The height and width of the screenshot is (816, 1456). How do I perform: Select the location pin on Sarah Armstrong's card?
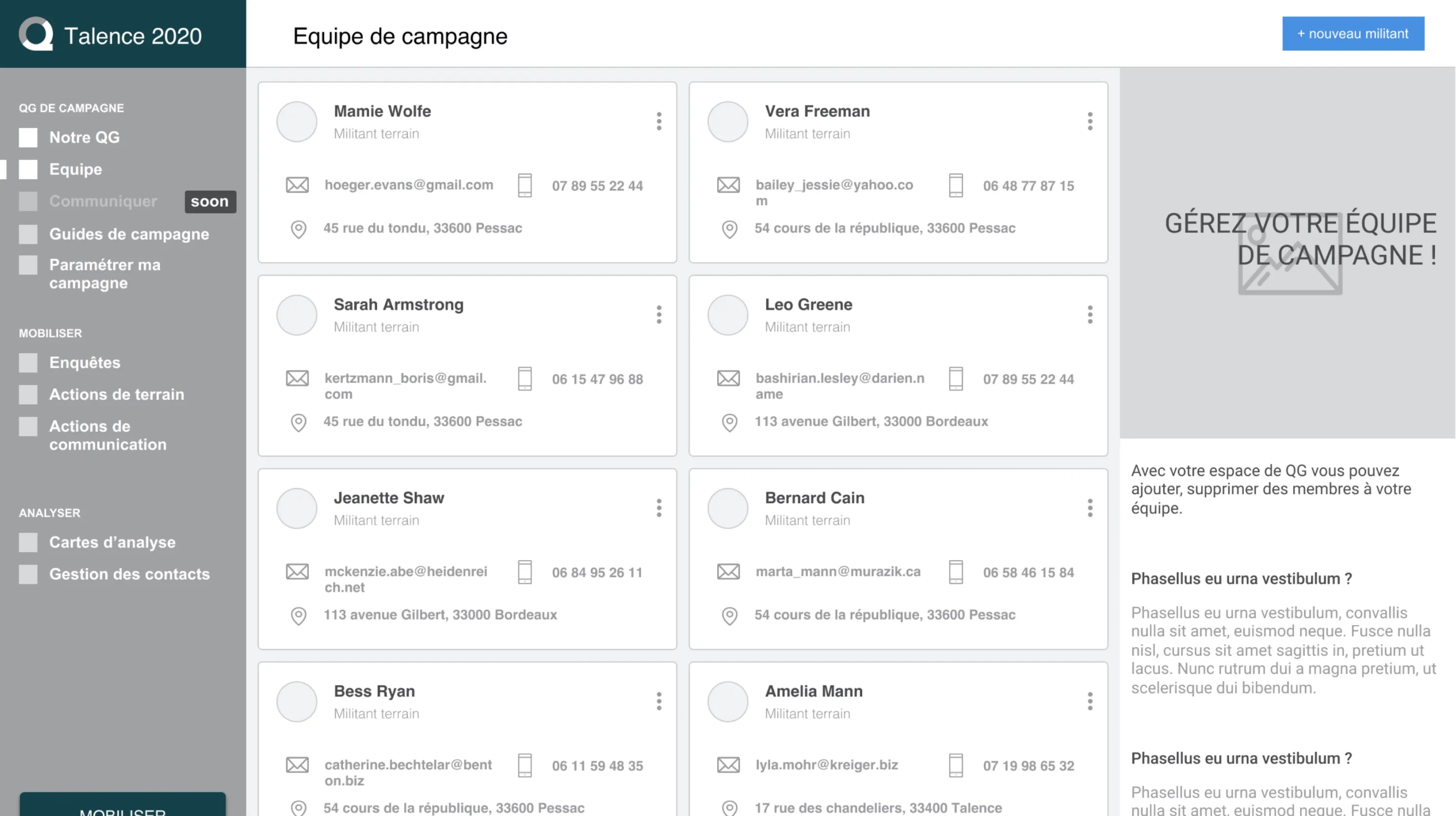[299, 423]
